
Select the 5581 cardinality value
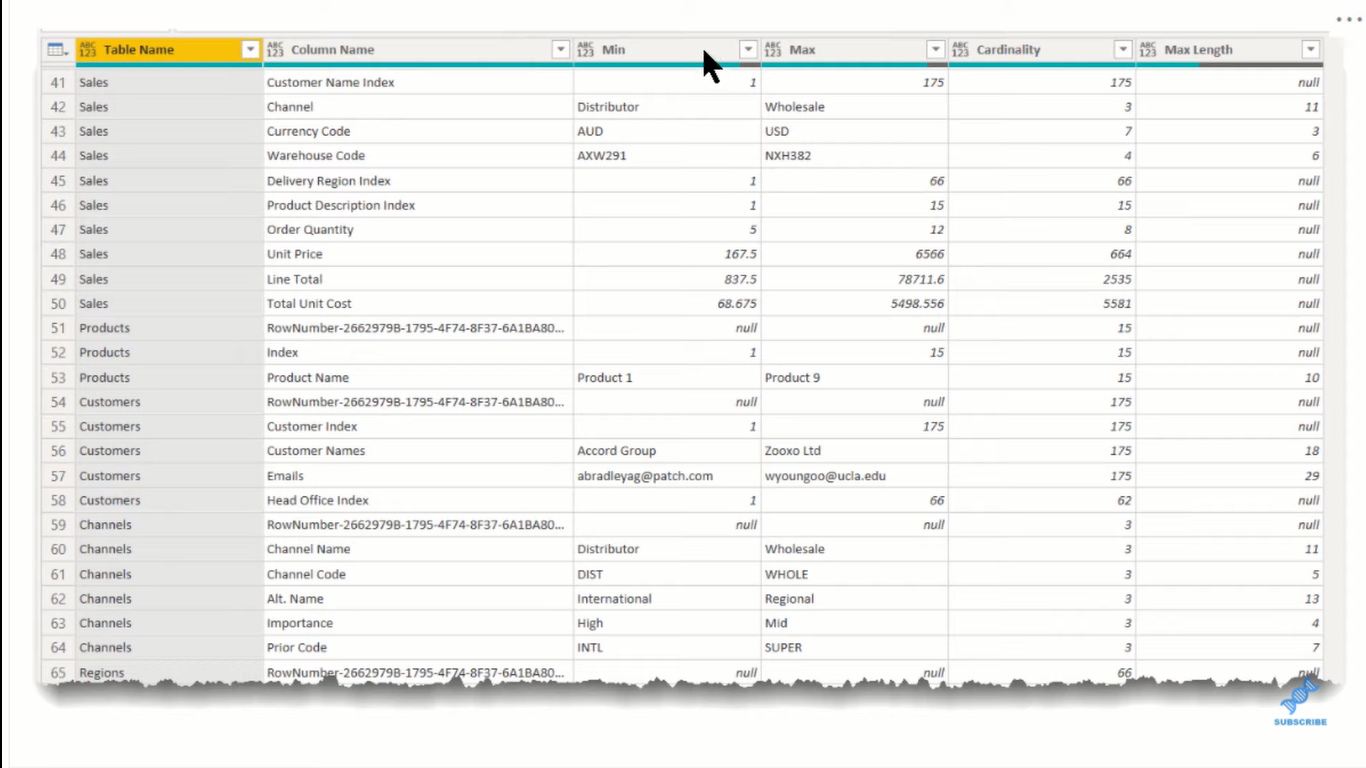point(1042,304)
